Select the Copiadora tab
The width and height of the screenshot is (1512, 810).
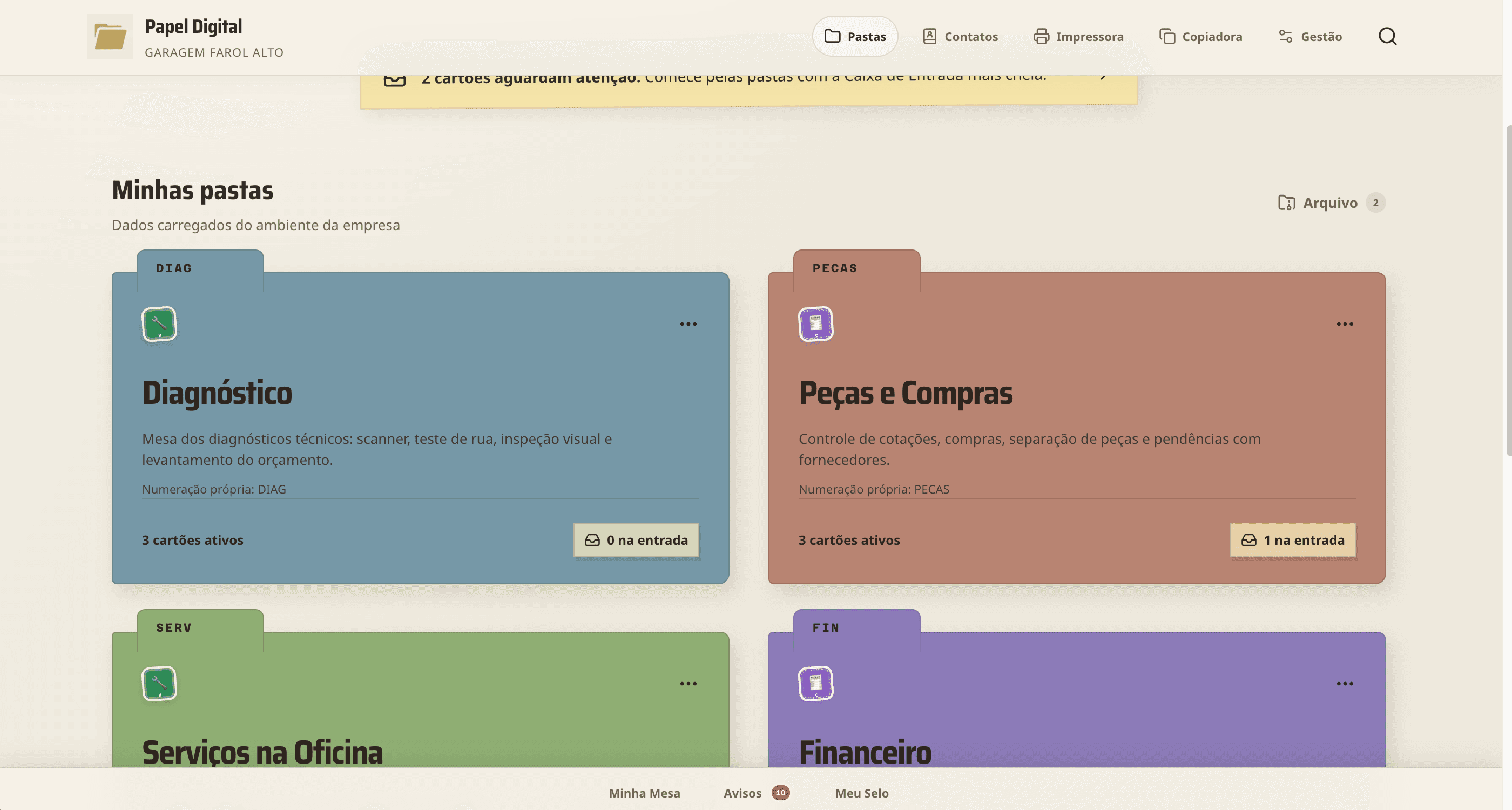click(x=1201, y=36)
